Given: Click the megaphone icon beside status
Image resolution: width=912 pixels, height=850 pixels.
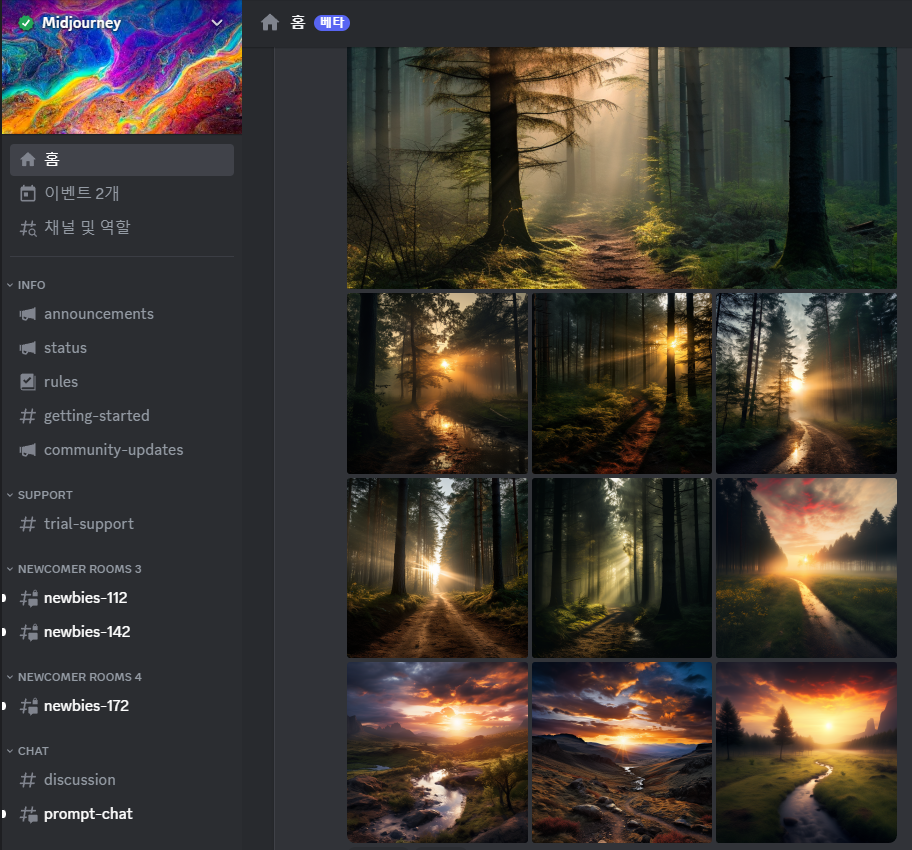Looking at the screenshot, I should pyautogui.click(x=28, y=348).
